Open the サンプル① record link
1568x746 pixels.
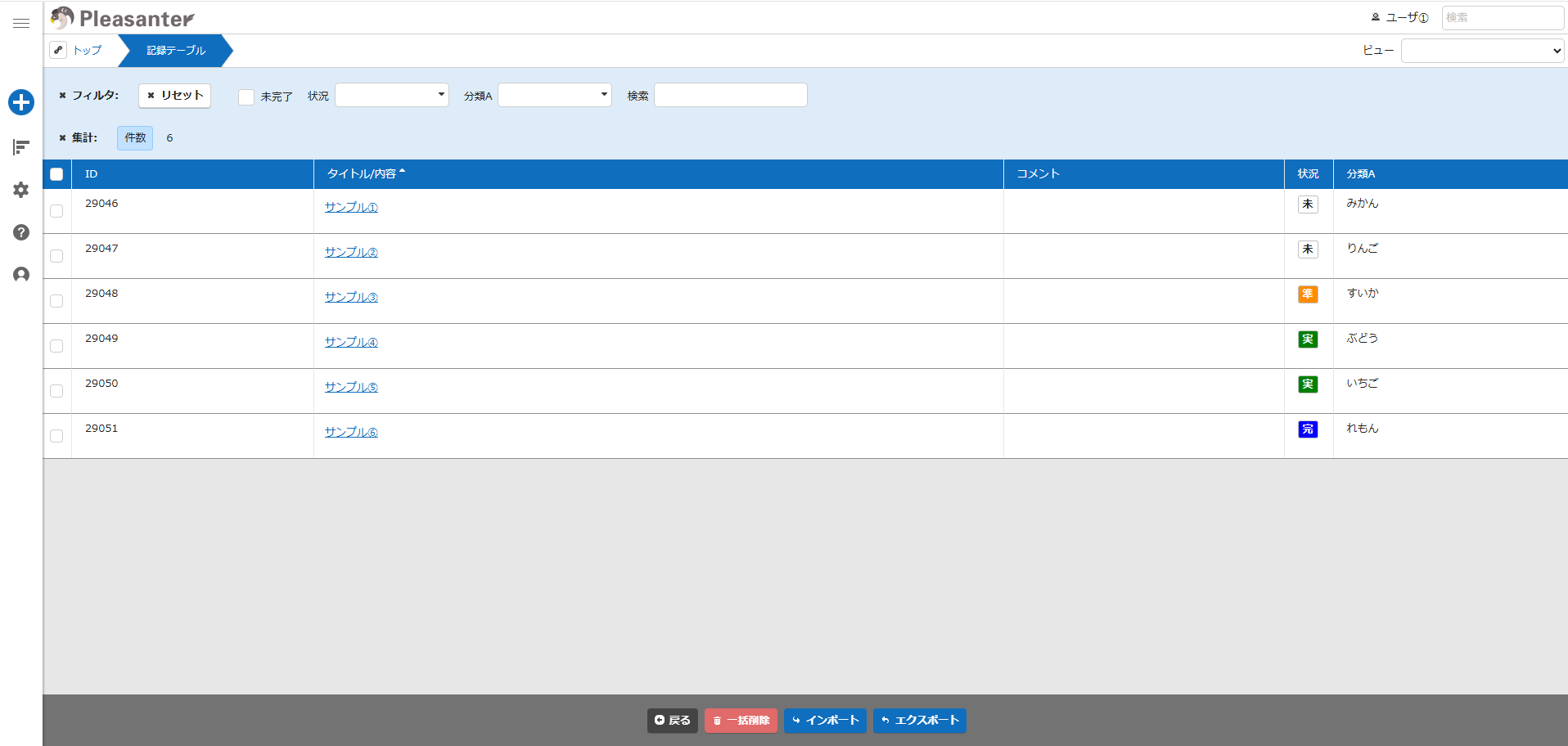[351, 207]
